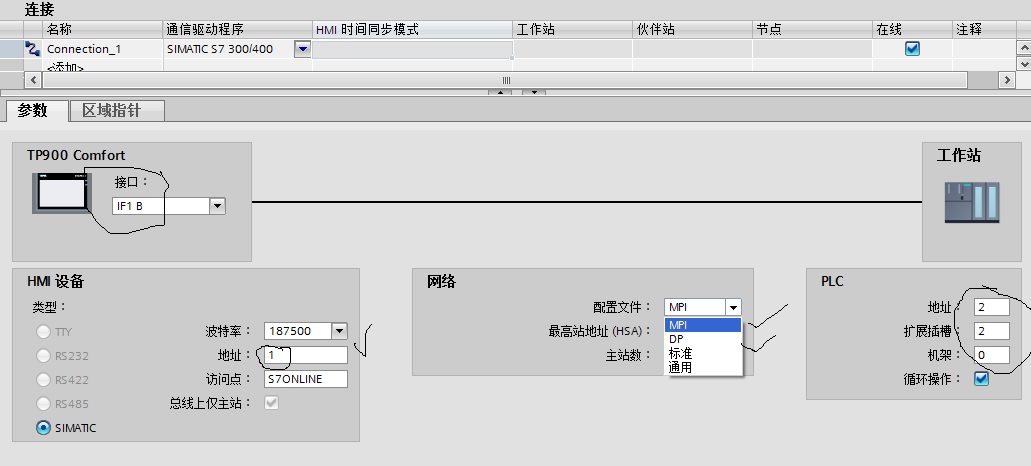1031x466 pixels.
Task: Open the network profile (配置文件) dropdown arrow
Action: pos(733,307)
